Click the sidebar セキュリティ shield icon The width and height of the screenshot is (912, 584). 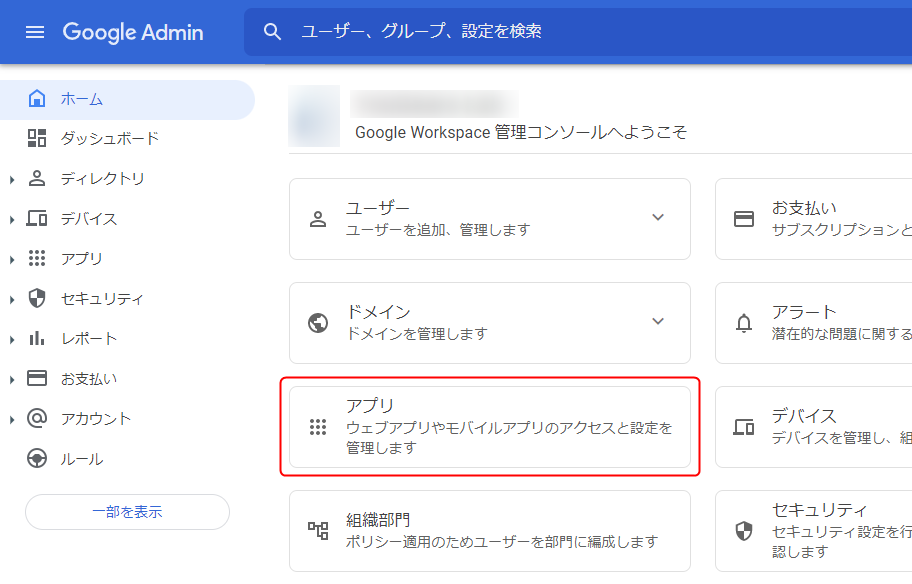37,298
